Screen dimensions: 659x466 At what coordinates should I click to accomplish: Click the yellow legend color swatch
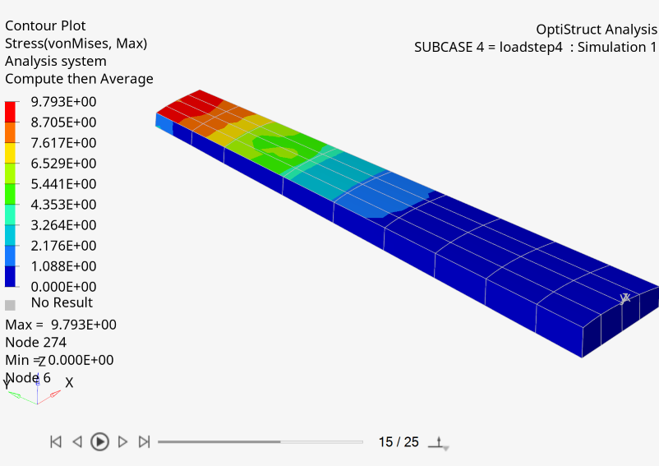tap(10, 153)
